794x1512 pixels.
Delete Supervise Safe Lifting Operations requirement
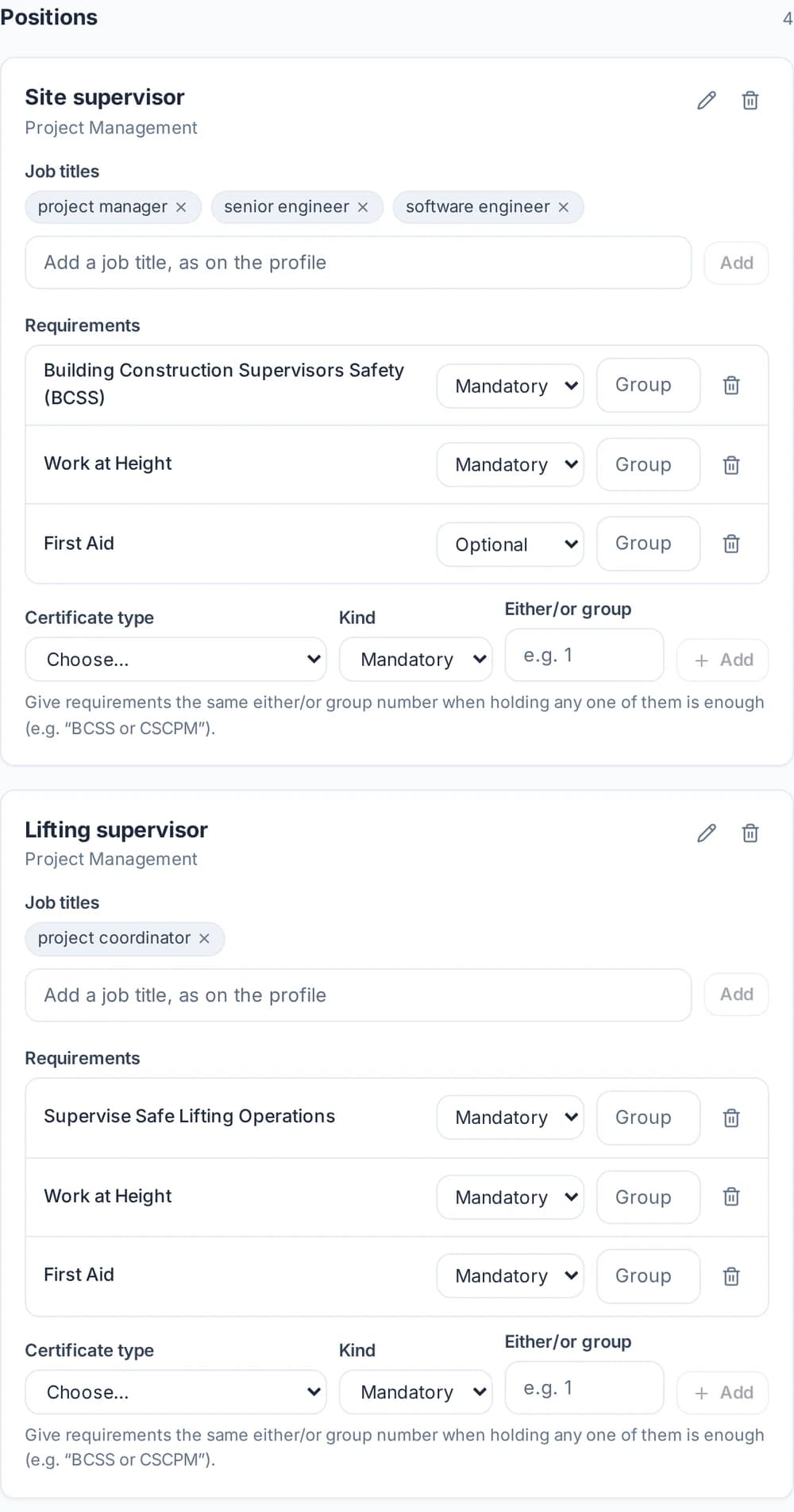pos(731,1118)
